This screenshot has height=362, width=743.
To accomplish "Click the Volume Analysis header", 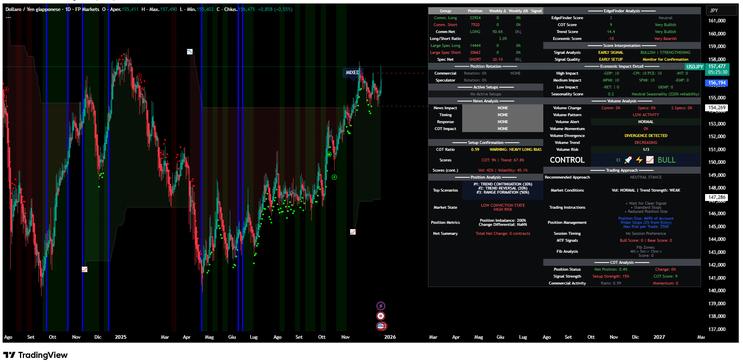I will (621, 101).
